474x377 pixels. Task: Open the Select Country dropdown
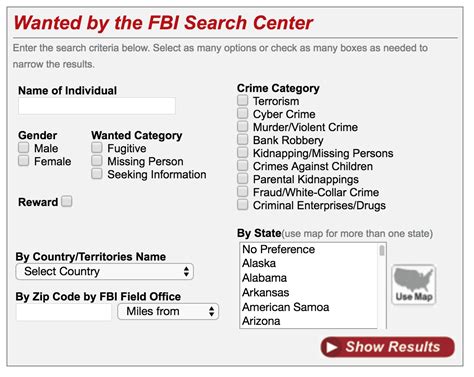(104, 272)
